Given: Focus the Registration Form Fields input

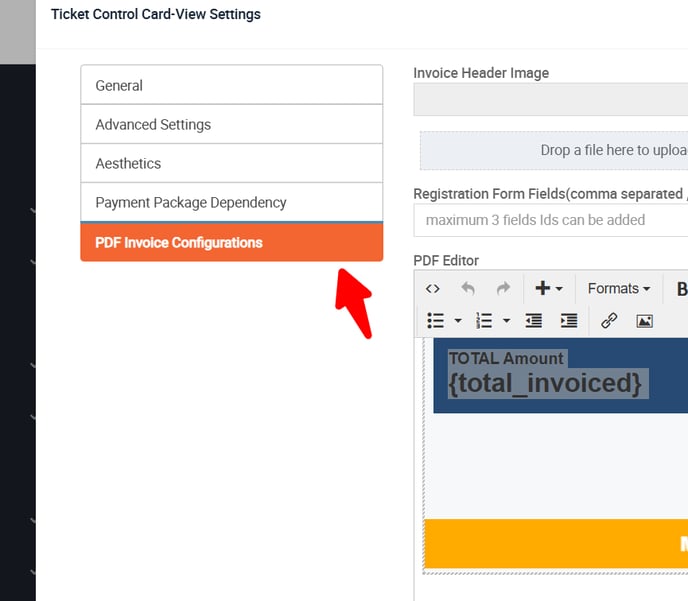Looking at the screenshot, I should (x=551, y=220).
